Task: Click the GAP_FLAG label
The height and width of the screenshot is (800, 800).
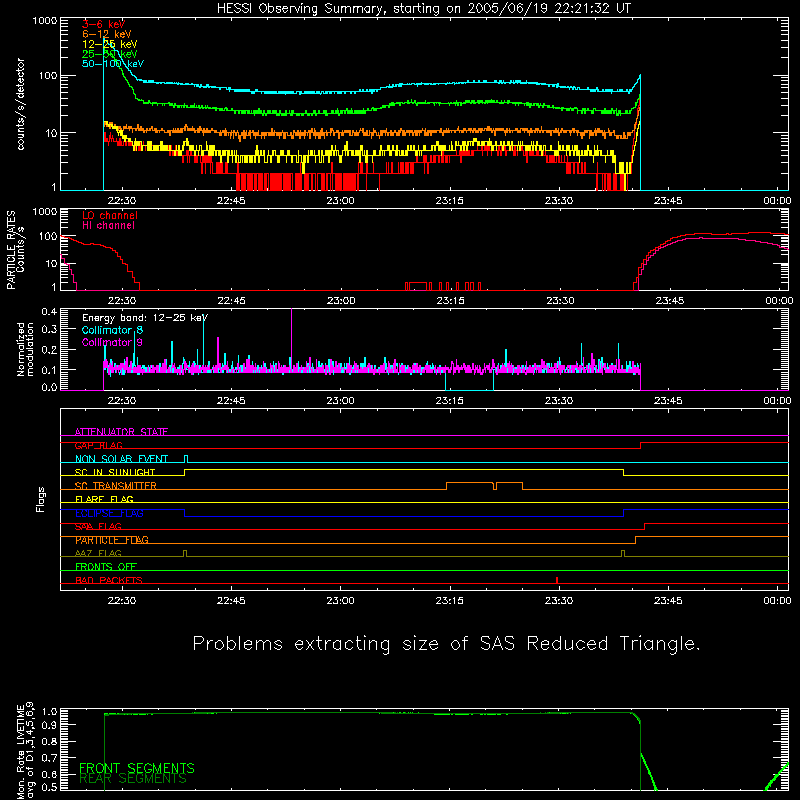Action: 98,445
